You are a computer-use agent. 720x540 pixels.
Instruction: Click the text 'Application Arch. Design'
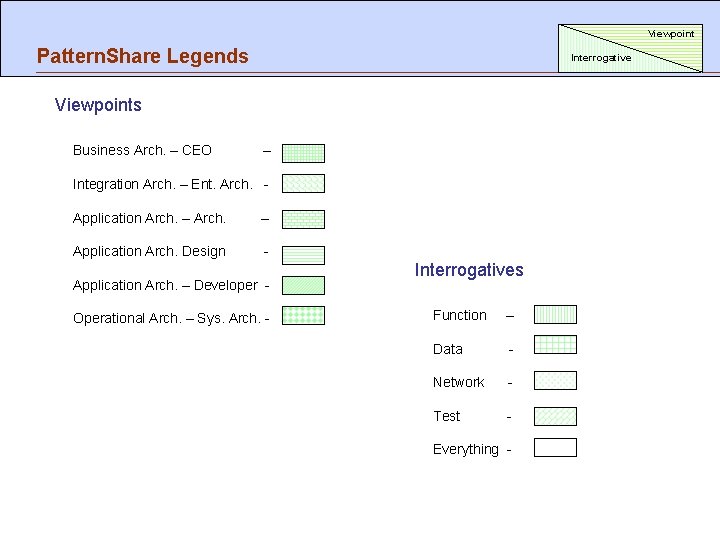click(149, 252)
